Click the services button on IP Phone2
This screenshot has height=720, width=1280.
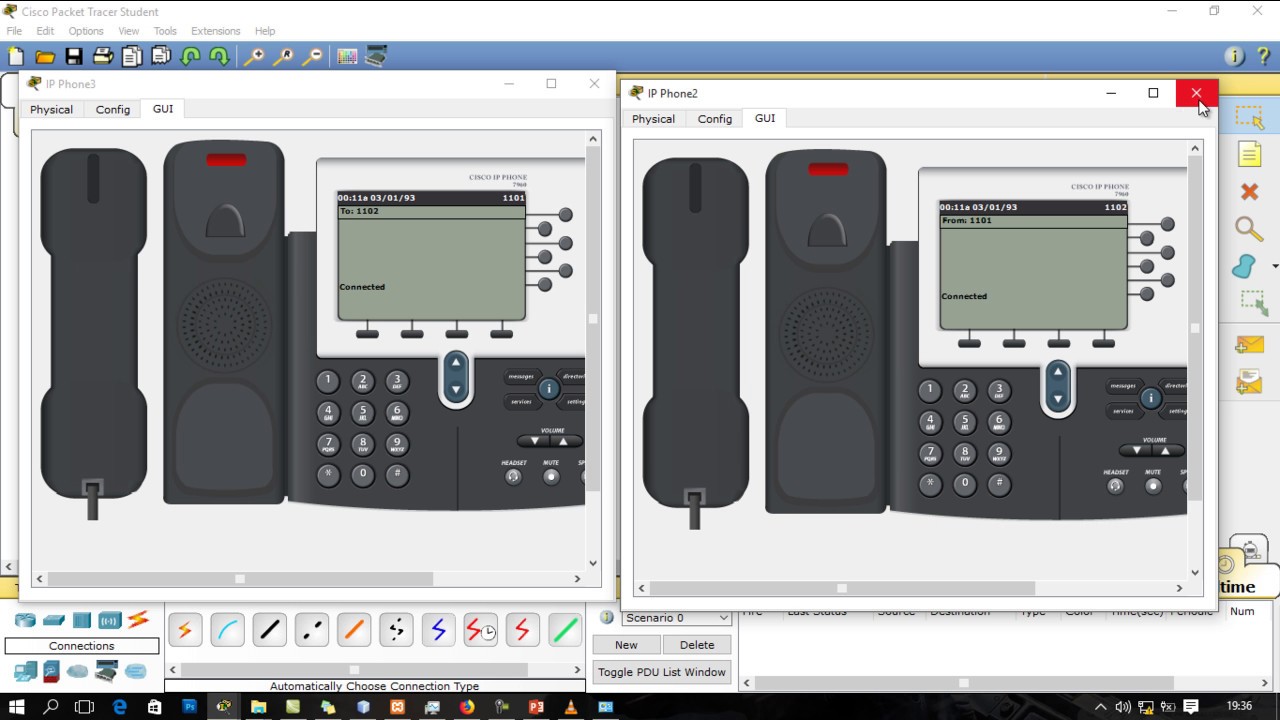tap(1123, 411)
